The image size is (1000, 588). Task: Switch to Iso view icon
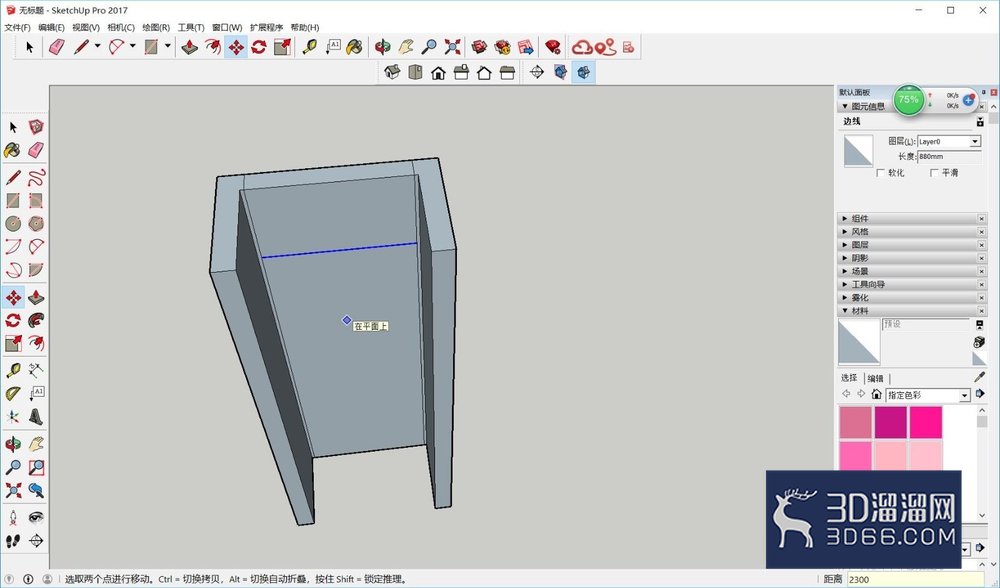[x=392, y=72]
